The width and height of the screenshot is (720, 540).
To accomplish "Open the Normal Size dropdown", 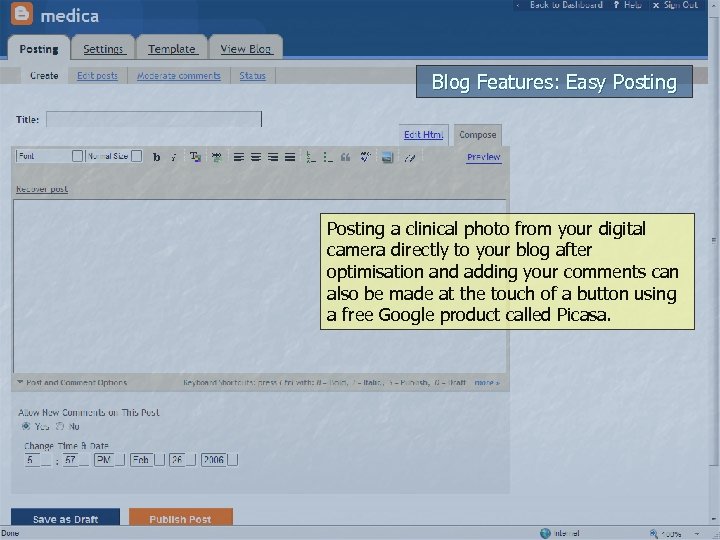I will 114,156.
